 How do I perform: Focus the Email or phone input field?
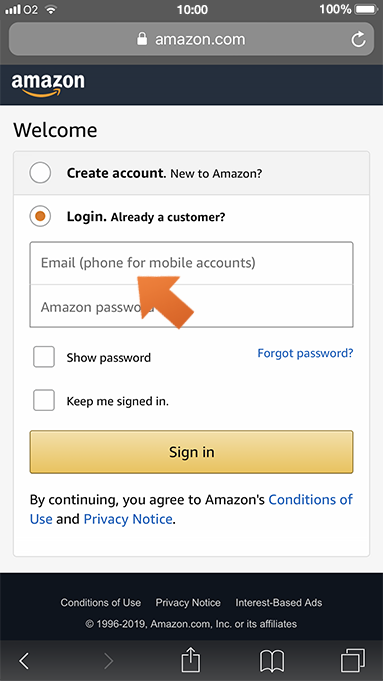[x=192, y=263]
